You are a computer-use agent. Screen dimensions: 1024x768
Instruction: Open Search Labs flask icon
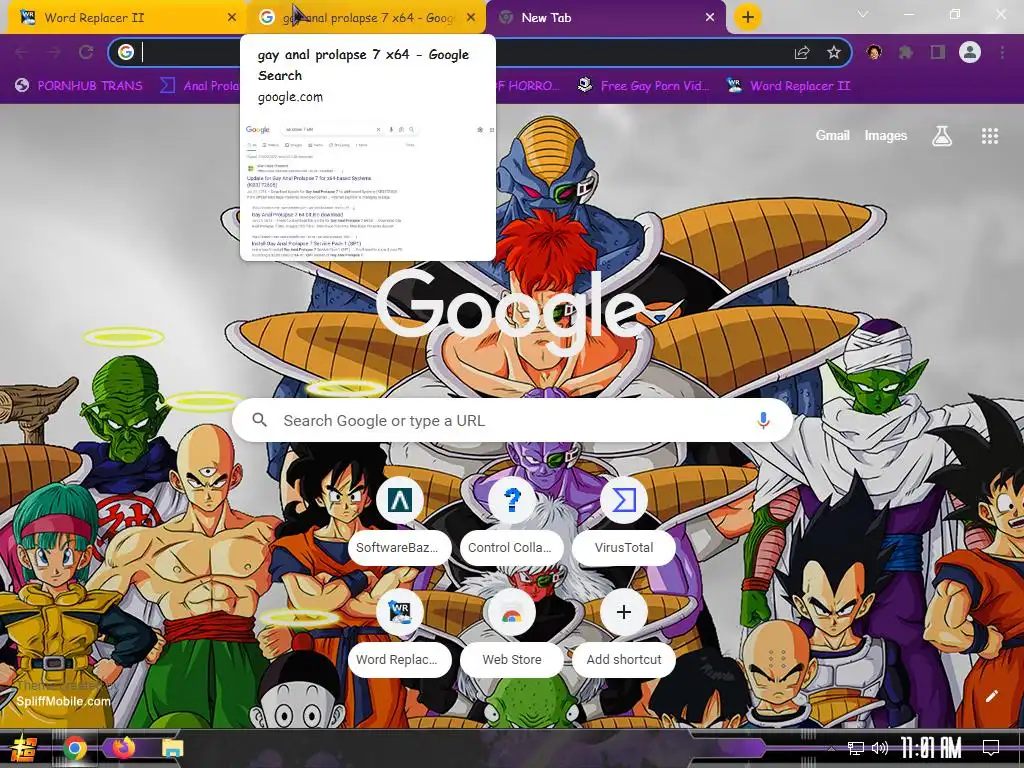pyautogui.click(x=942, y=136)
